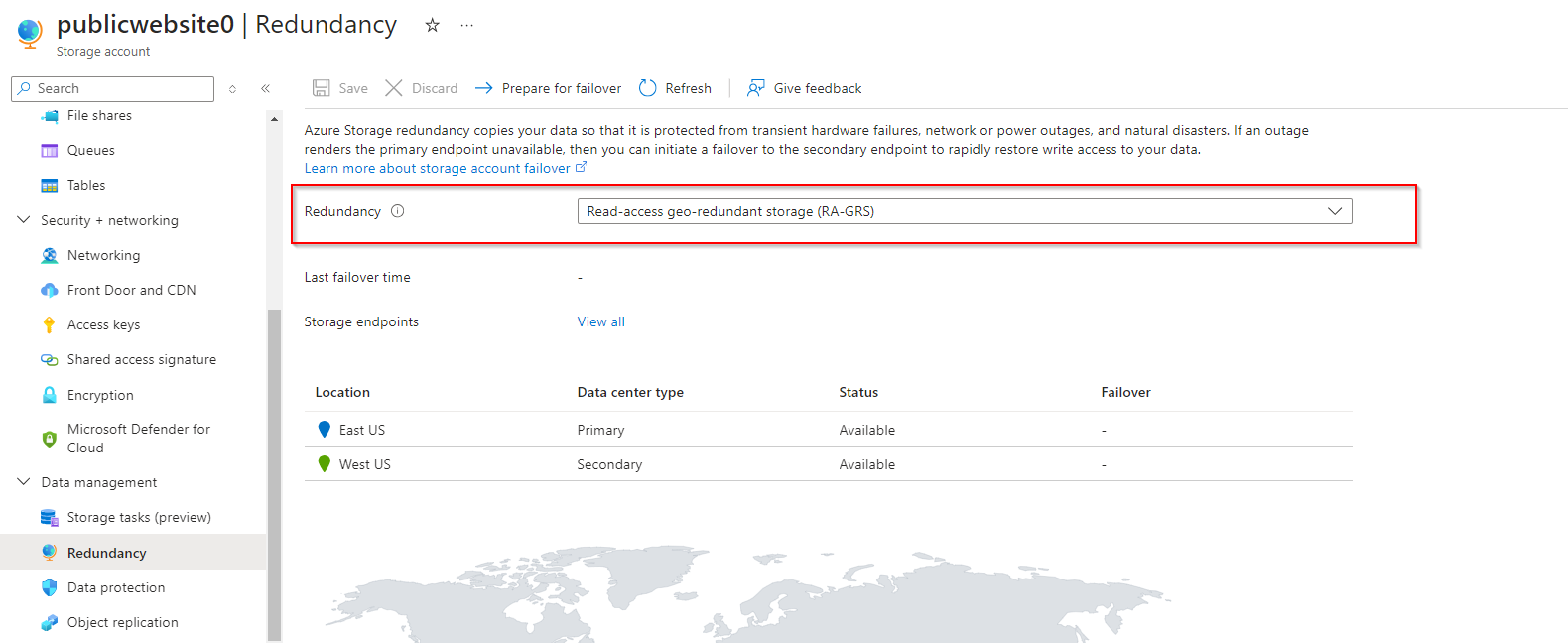The image size is (1568, 643).
Task: Click the Redundancy info icon
Action: pyautogui.click(x=398, y=211)
